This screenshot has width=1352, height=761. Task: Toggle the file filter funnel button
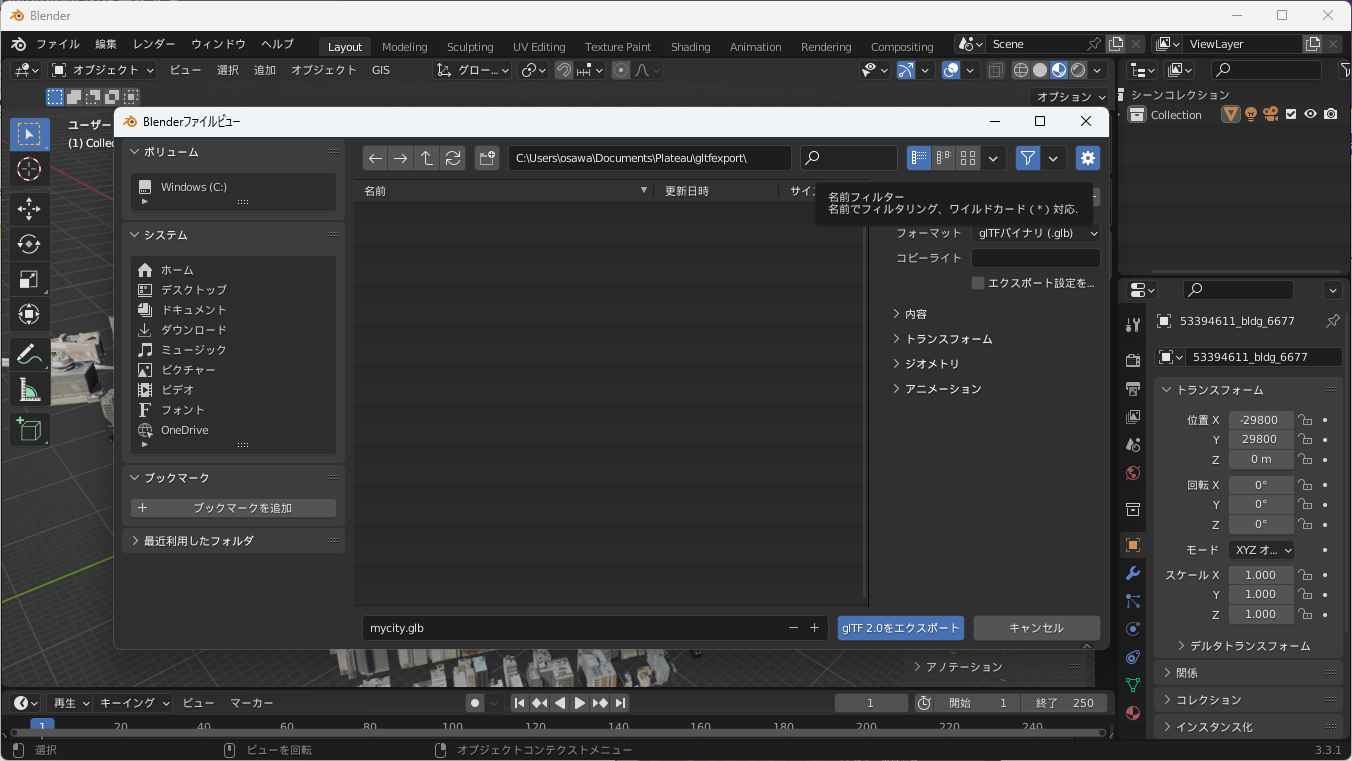[1028, 158]
